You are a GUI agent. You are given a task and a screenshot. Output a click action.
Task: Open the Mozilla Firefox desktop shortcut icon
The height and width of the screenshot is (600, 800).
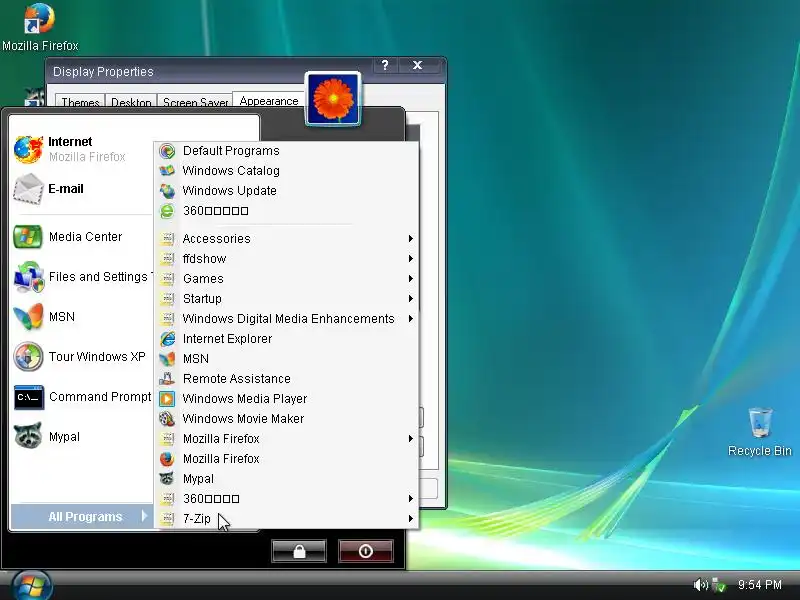39,18
